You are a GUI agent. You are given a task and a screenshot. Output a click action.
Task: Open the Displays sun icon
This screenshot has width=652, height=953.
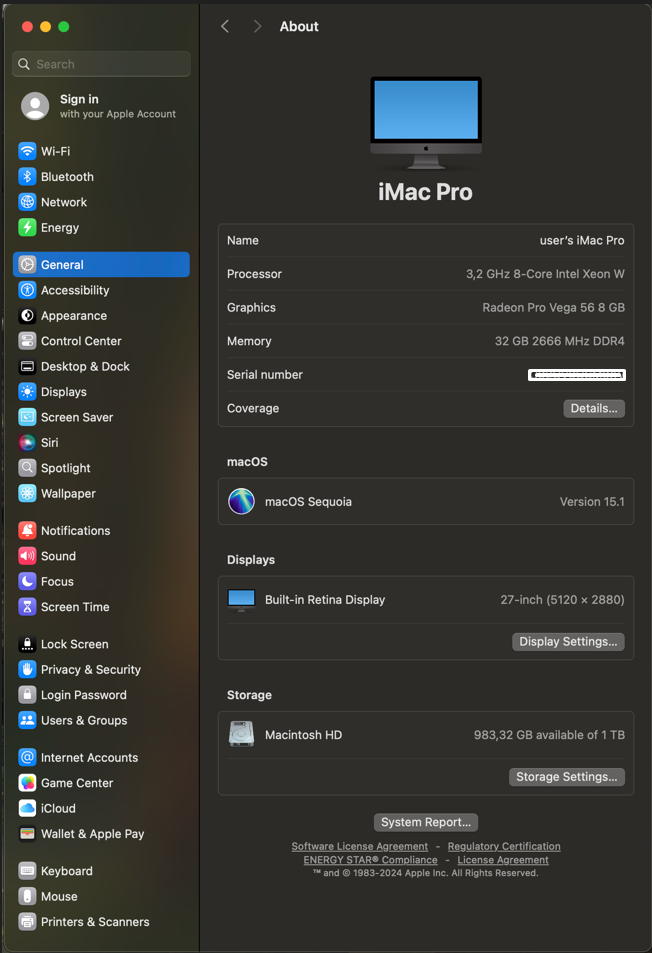point(27,392)
